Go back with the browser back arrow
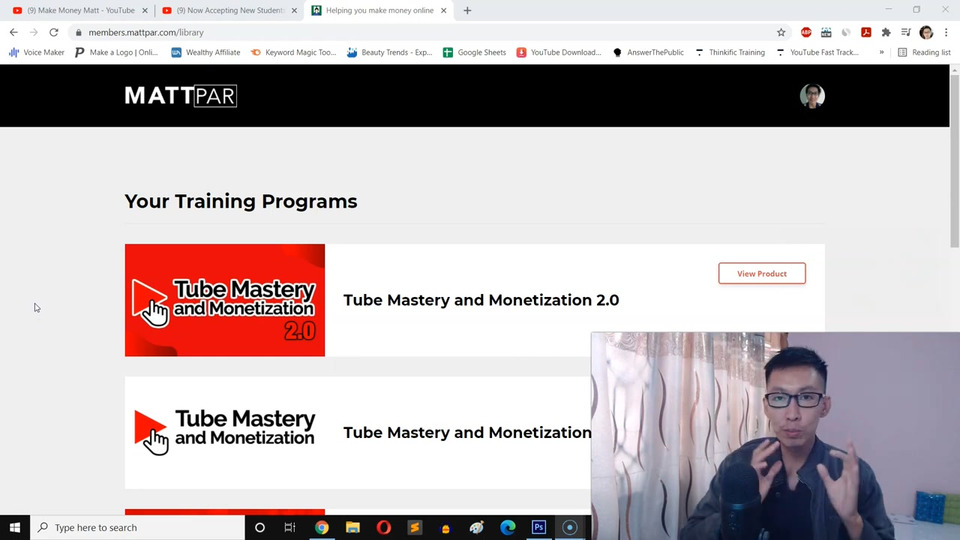Screen dimensions: 960x540 [13, 32]
